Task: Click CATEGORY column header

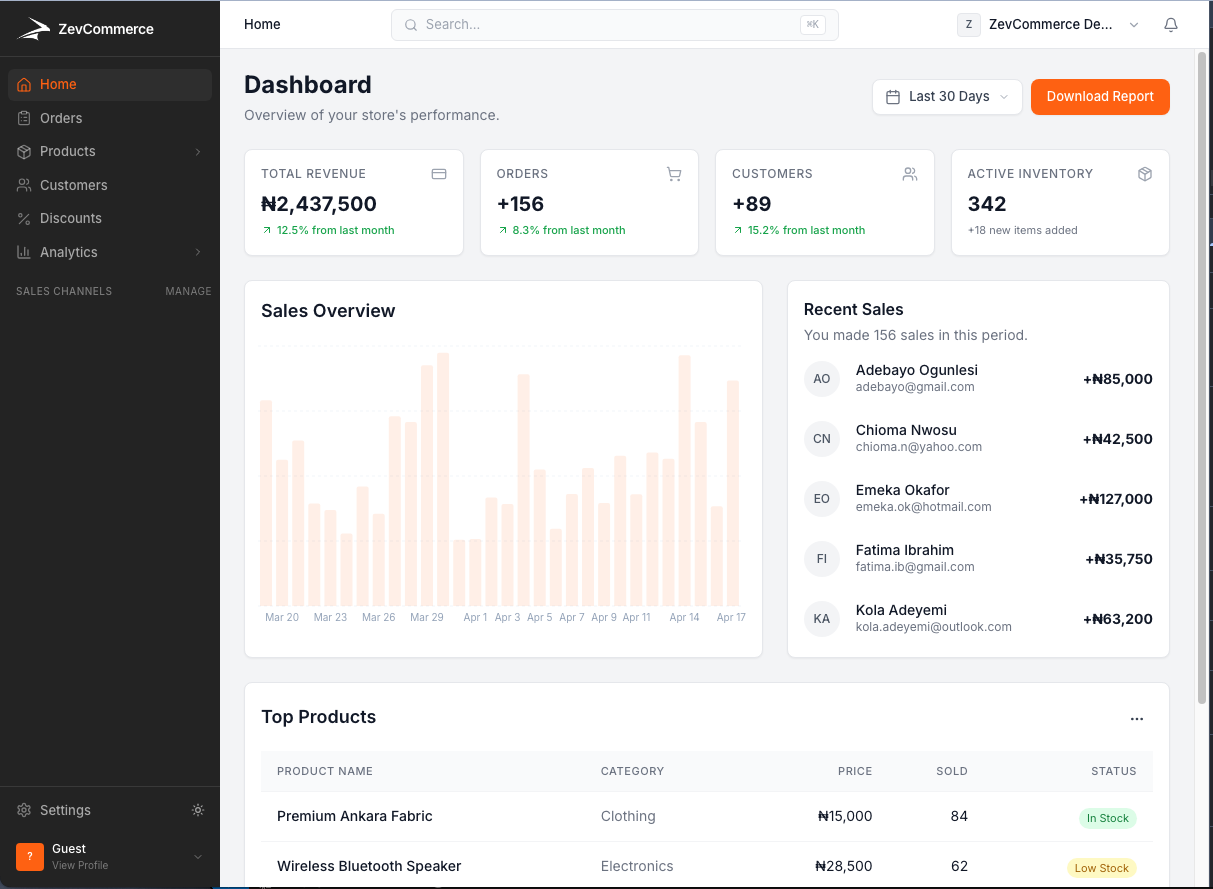Action: pyautogui.click(x=632, y=772)
